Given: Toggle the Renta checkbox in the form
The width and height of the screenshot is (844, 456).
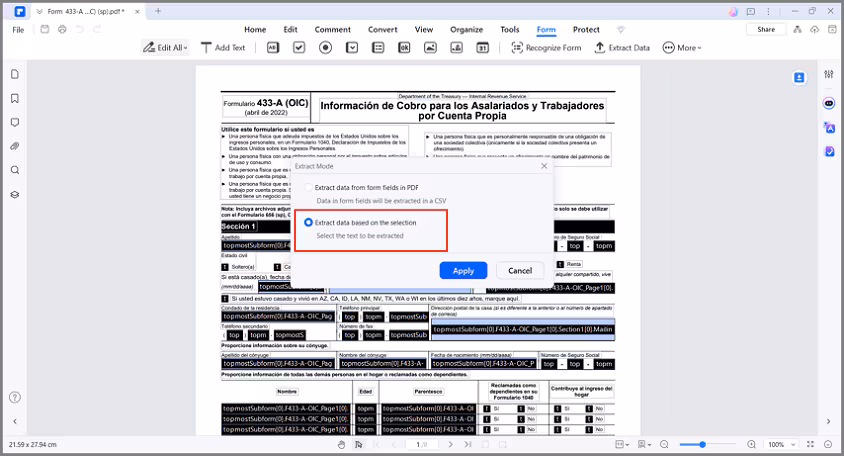Looking at the screenshot, I should [560, 264].
